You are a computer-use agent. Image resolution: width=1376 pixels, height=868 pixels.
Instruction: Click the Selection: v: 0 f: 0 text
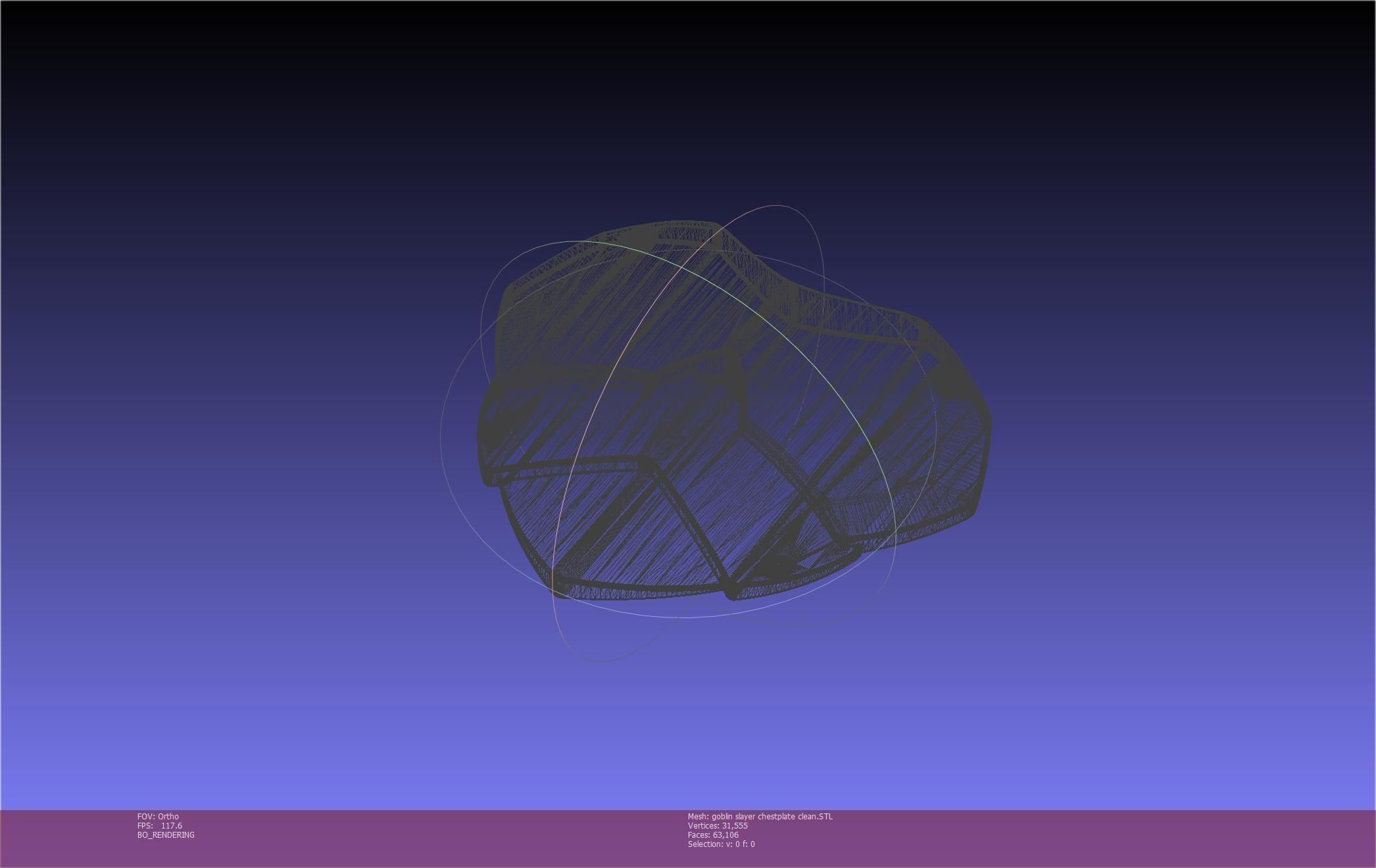point(721,844)
